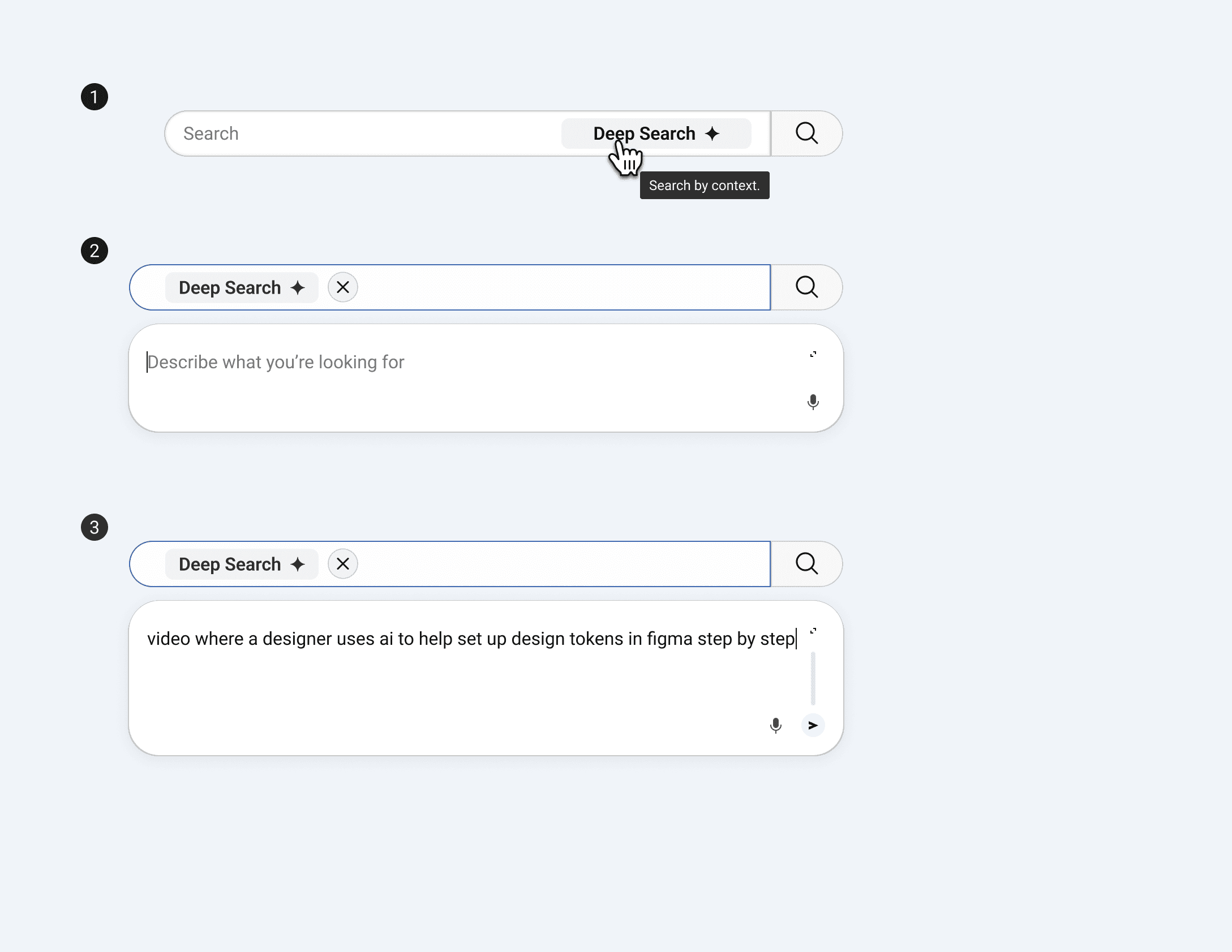Remove Deep Search chip with X in step 2

tap(342, 287)
